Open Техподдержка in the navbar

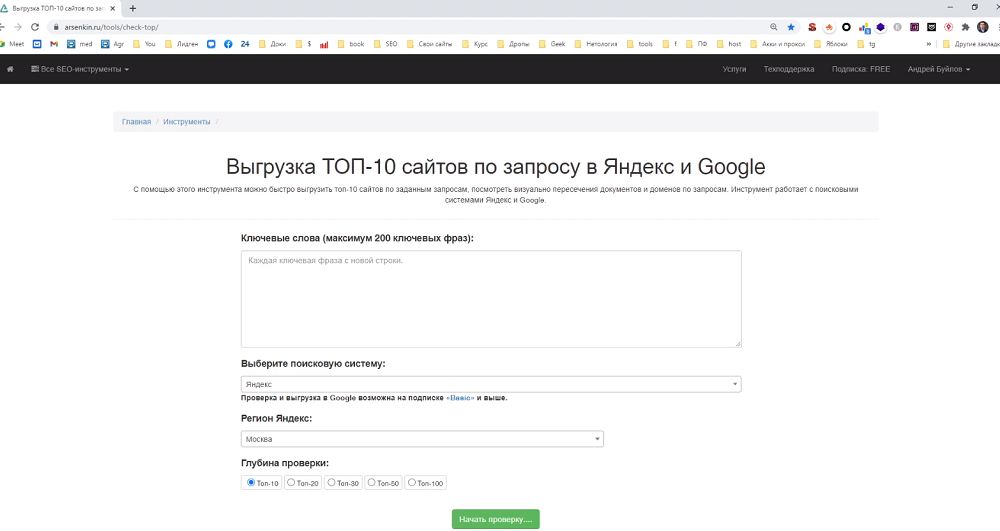tap(789, 69)
